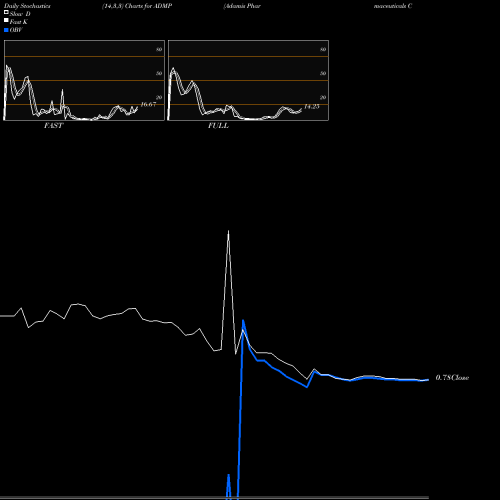Click the 80 level label in FULL chart
The image size is (500, 500).
click(x=323, y=49)
